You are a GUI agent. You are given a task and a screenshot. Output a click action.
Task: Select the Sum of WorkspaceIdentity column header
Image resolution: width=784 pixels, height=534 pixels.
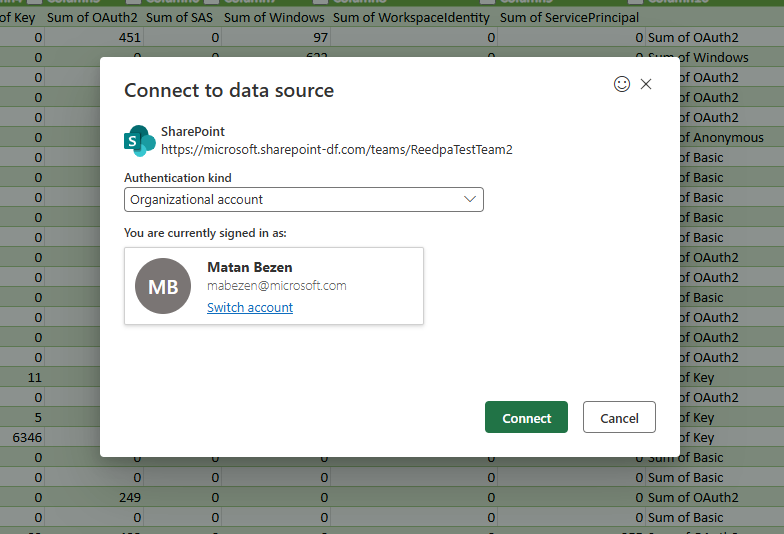411,18
